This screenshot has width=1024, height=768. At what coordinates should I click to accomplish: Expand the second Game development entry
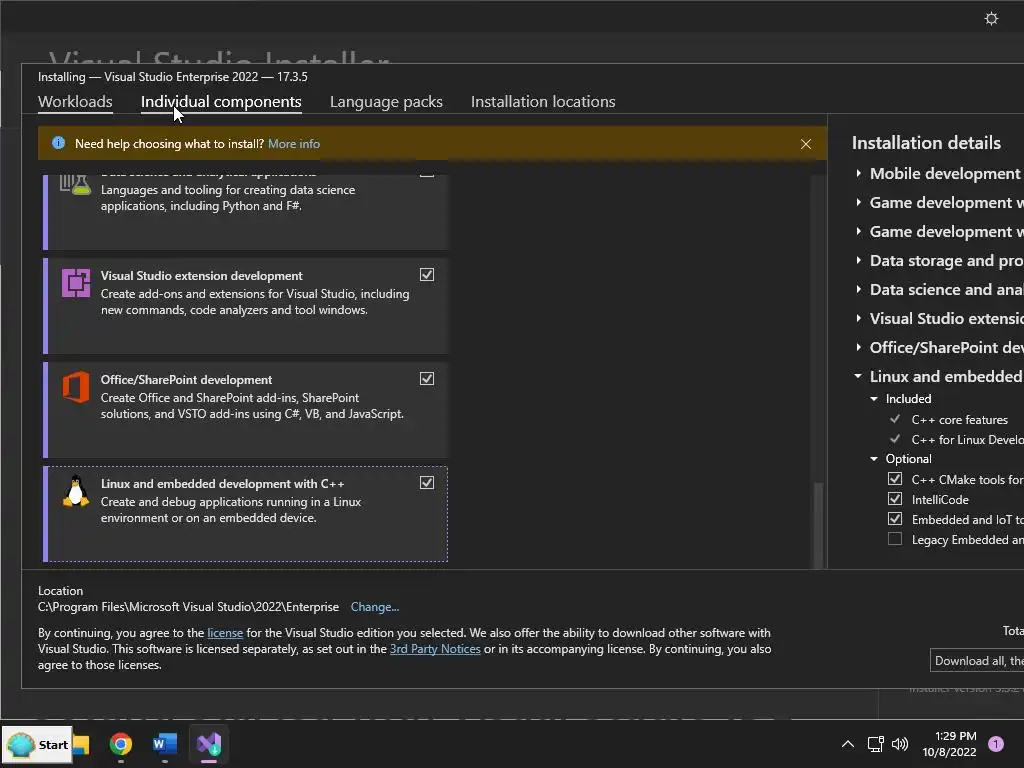click(x=859, y=231)
